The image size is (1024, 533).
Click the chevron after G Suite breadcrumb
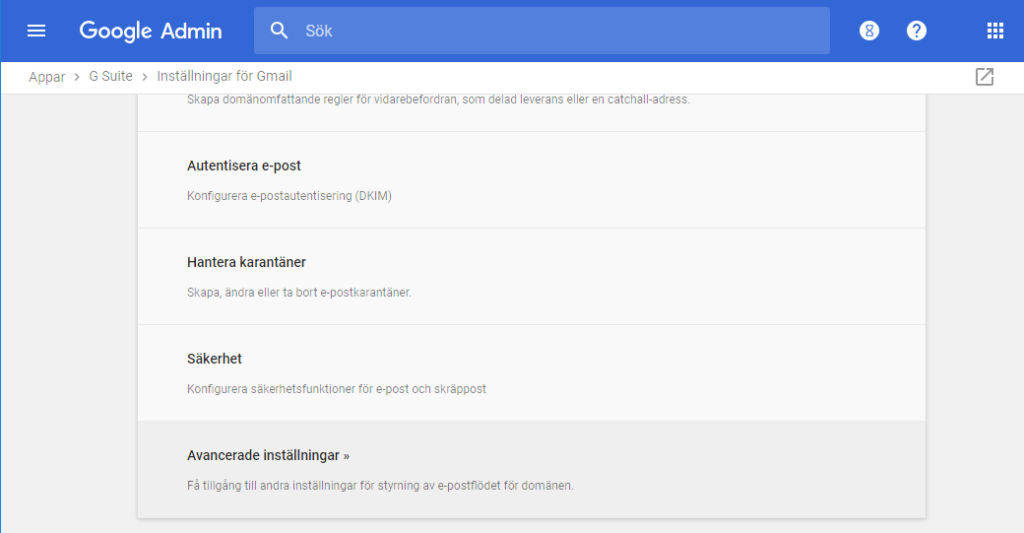pos(145,77)
